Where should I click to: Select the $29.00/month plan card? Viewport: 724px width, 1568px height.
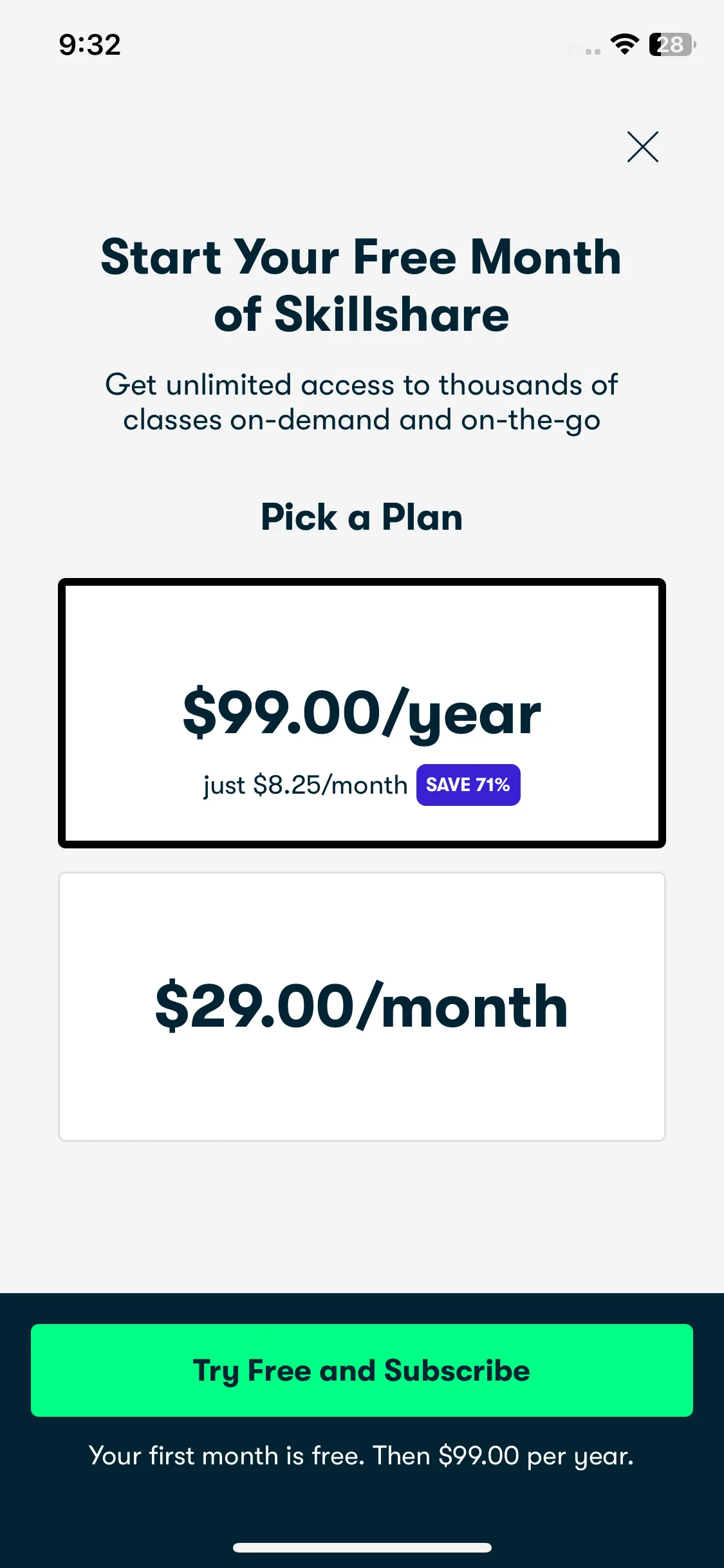point(362,1007)
